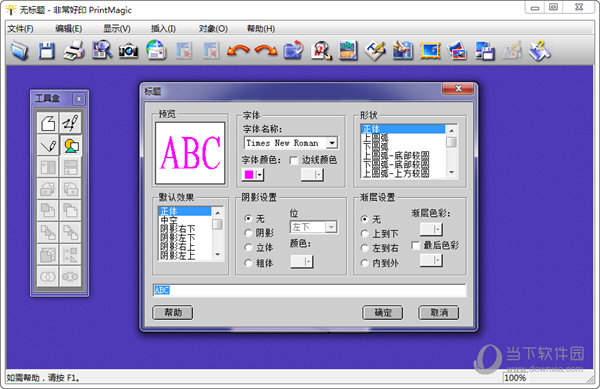Click the redo arrow icon

[x=266, y=50]
